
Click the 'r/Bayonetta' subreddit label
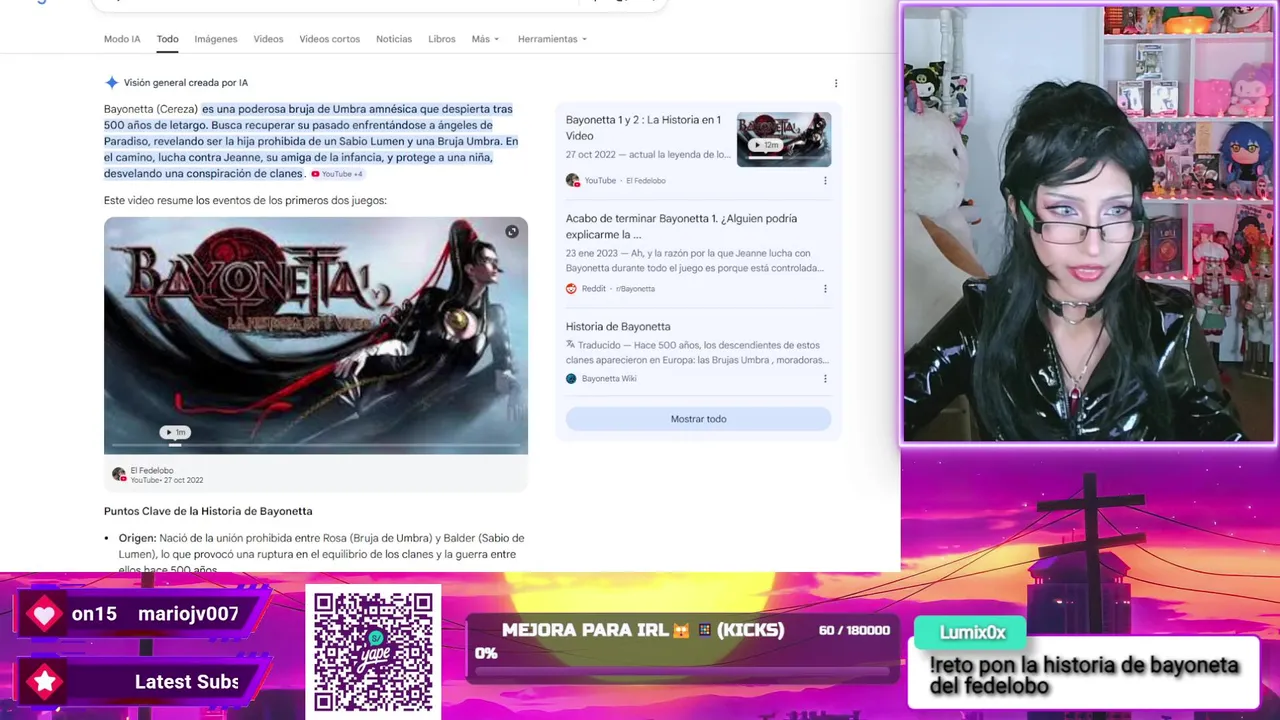click(x=635, y=289)
